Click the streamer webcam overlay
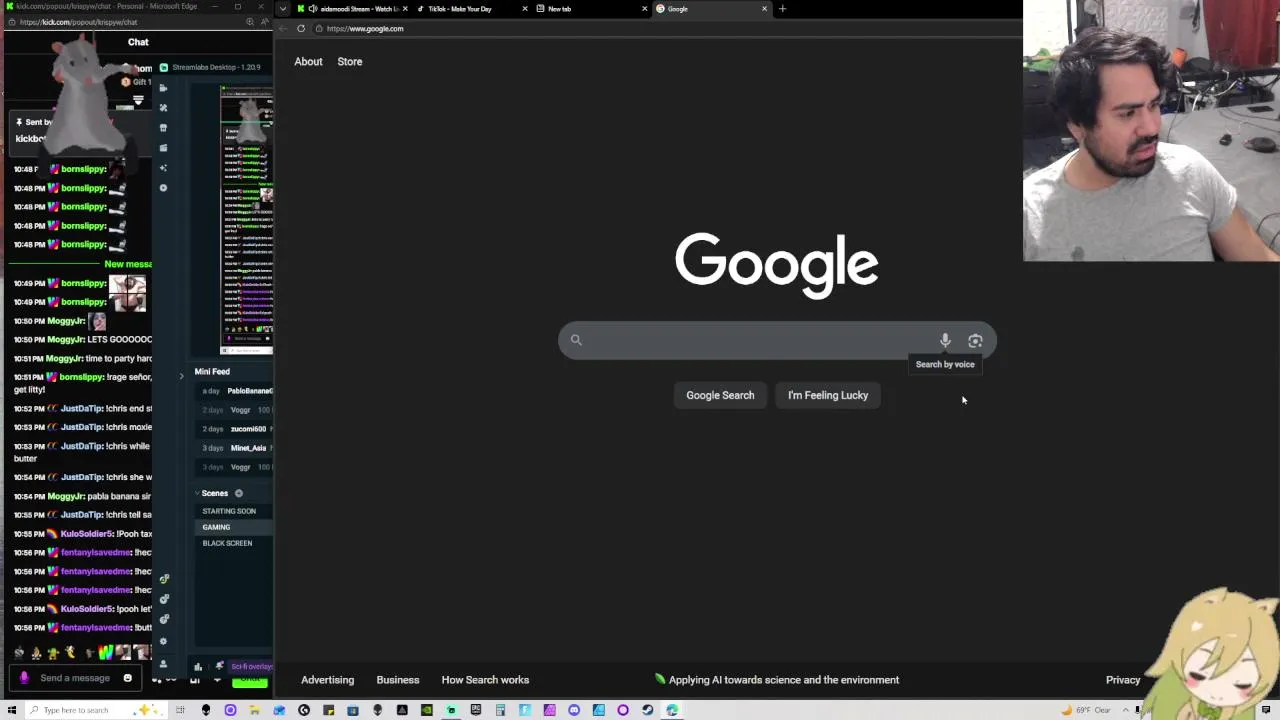The height and width of the screenshot is (720, 1280). click(x=1151, y=131)
